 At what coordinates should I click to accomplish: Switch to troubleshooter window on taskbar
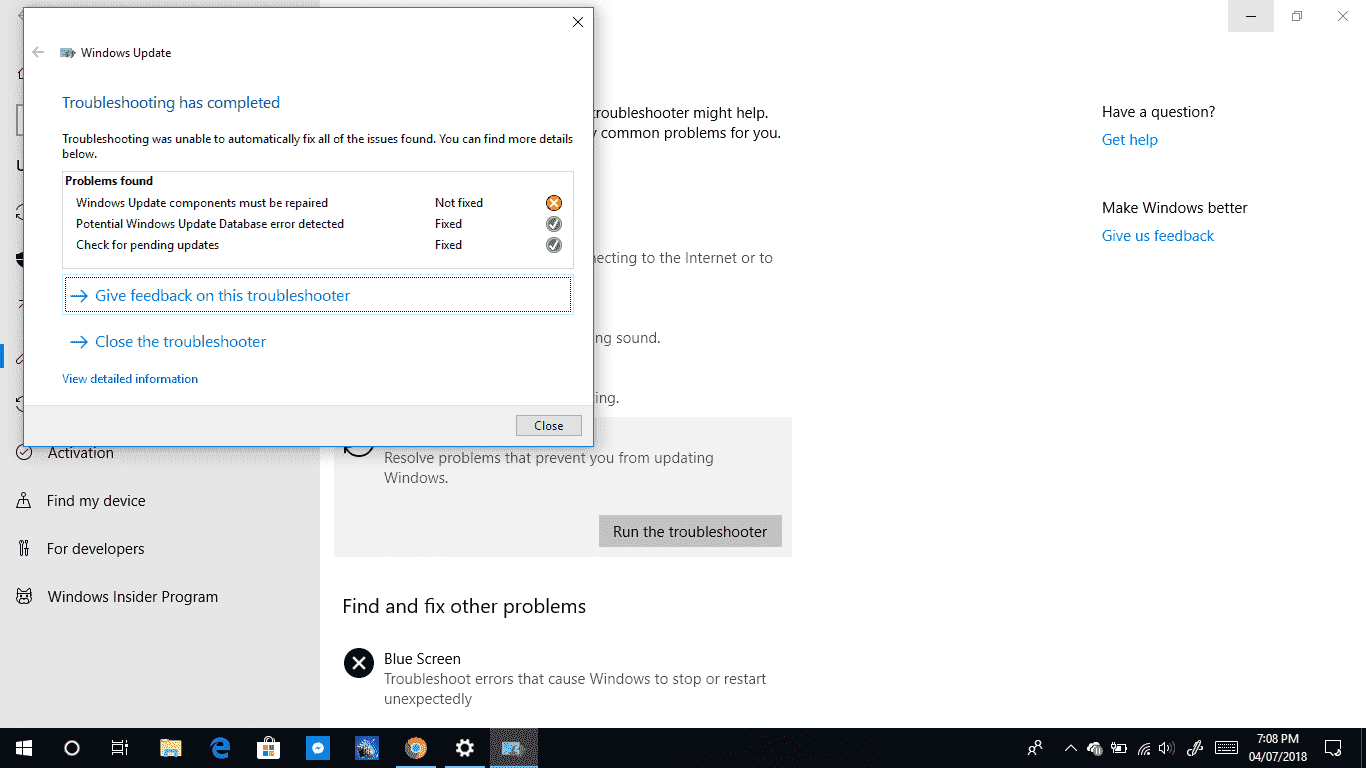pos(514,748)
